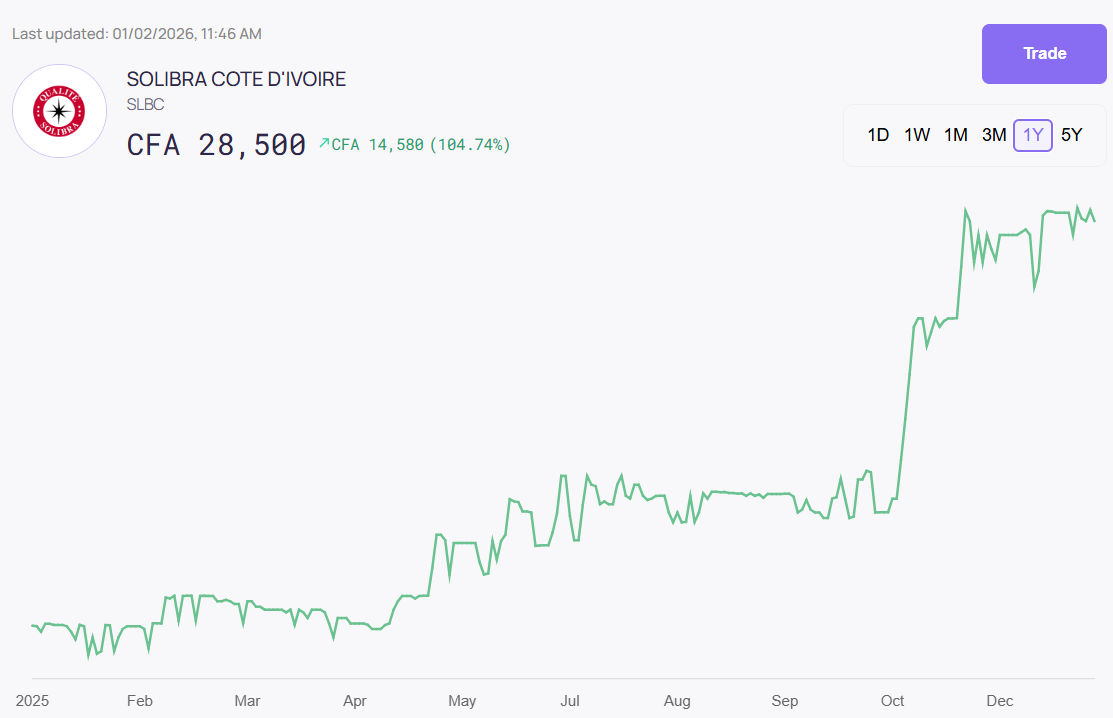Viewport: 1113px width, 718px height.
Task: Select the 1W time range
Action: point(917,135)
